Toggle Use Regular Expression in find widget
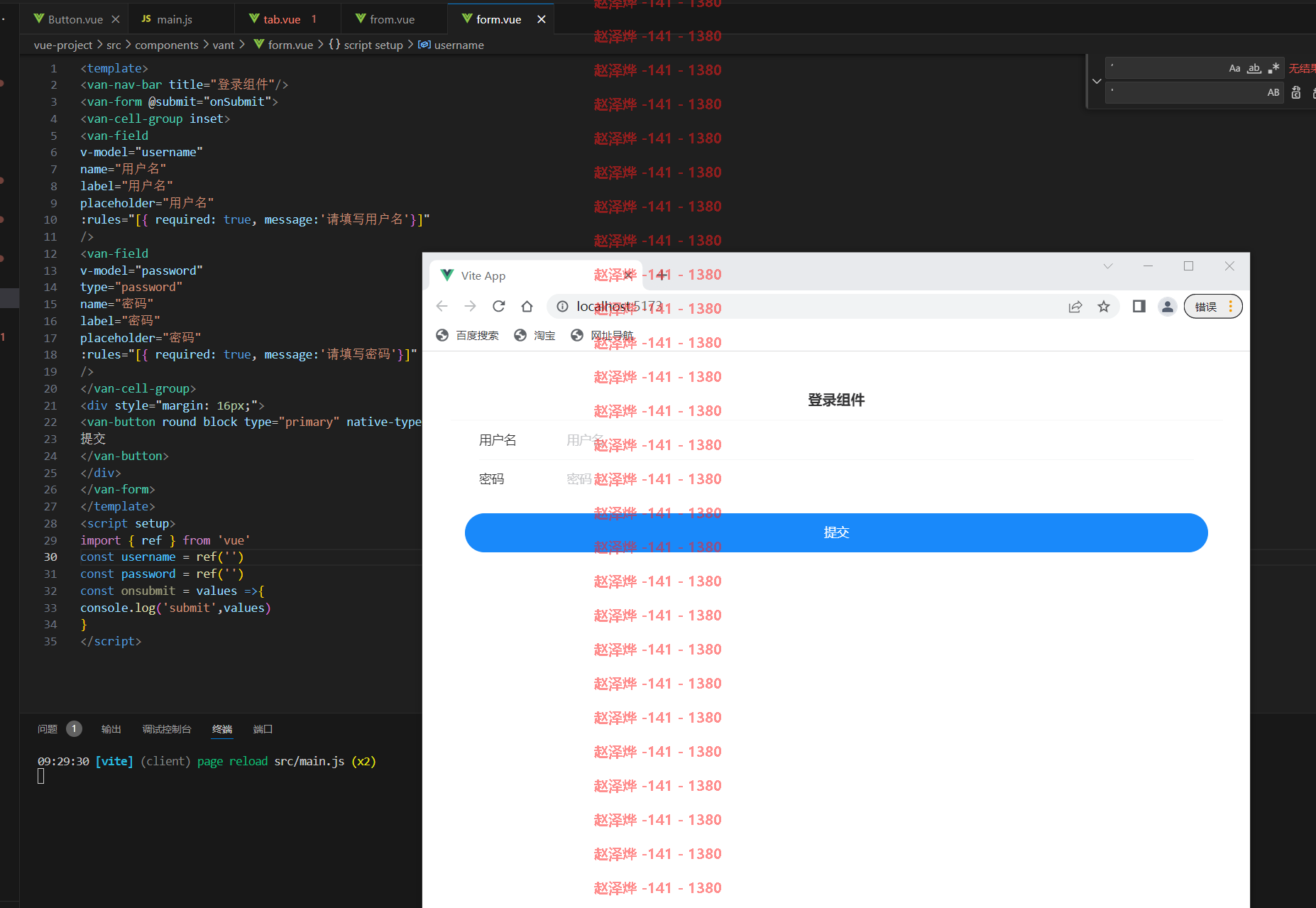The width and height of the screenshot is (1316, 908). [x=1274, y=68]
